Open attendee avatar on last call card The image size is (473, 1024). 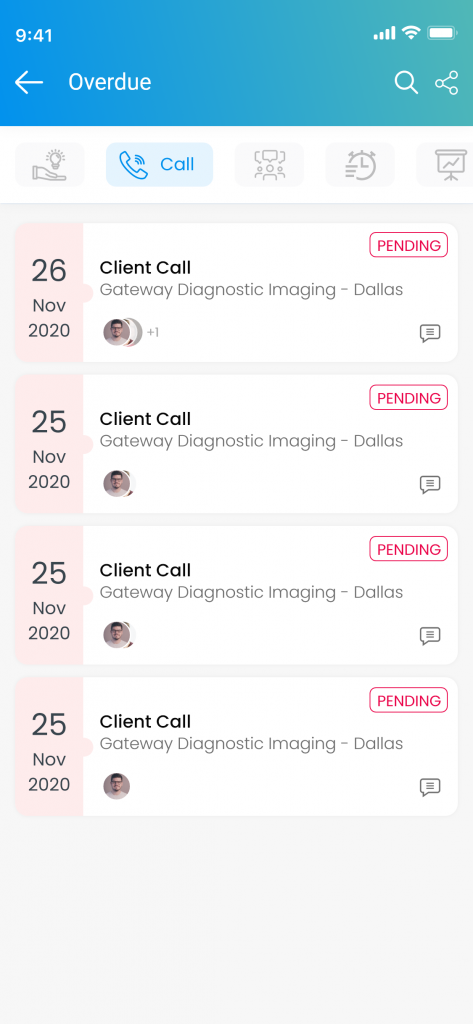point(116,786)
